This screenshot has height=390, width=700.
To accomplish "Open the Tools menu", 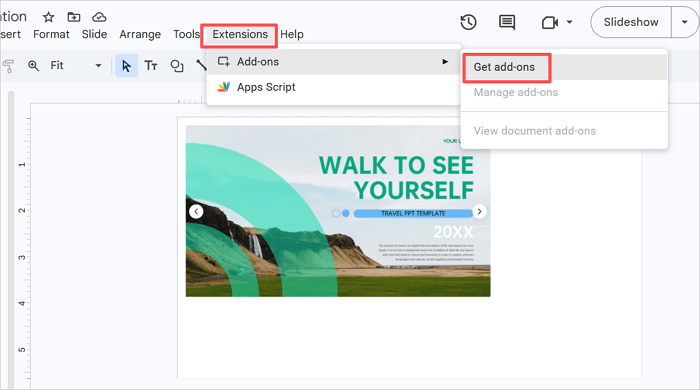I will pos(186,34).
